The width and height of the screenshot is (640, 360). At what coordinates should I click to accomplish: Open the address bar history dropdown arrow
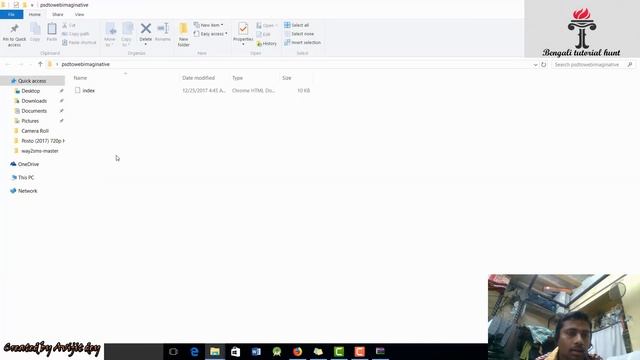coord(535,64)
